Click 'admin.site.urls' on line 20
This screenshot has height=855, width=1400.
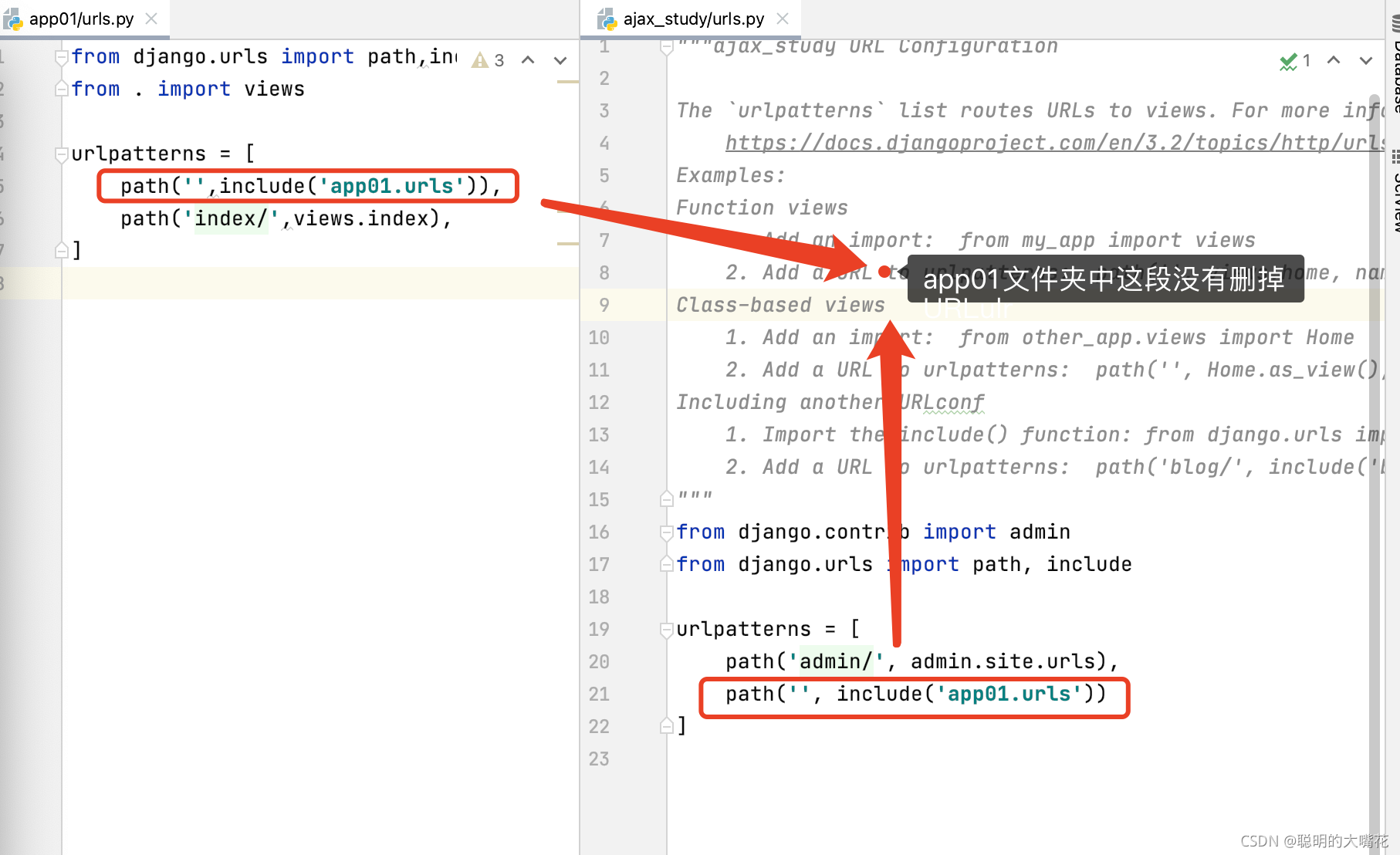click(x=1003, y=661)
